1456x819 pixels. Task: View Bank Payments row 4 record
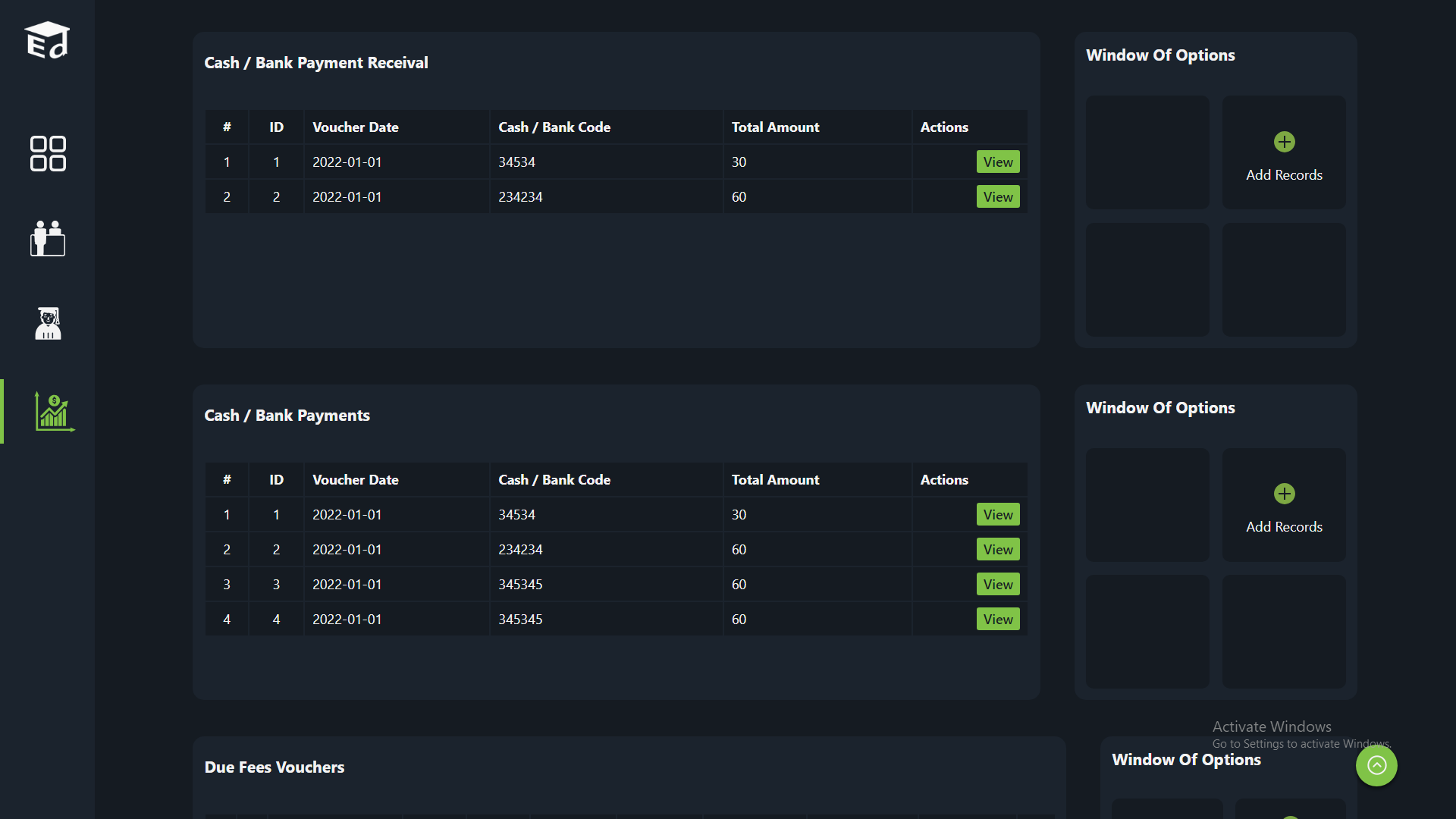pyautogui.click(x=997, y=619)
